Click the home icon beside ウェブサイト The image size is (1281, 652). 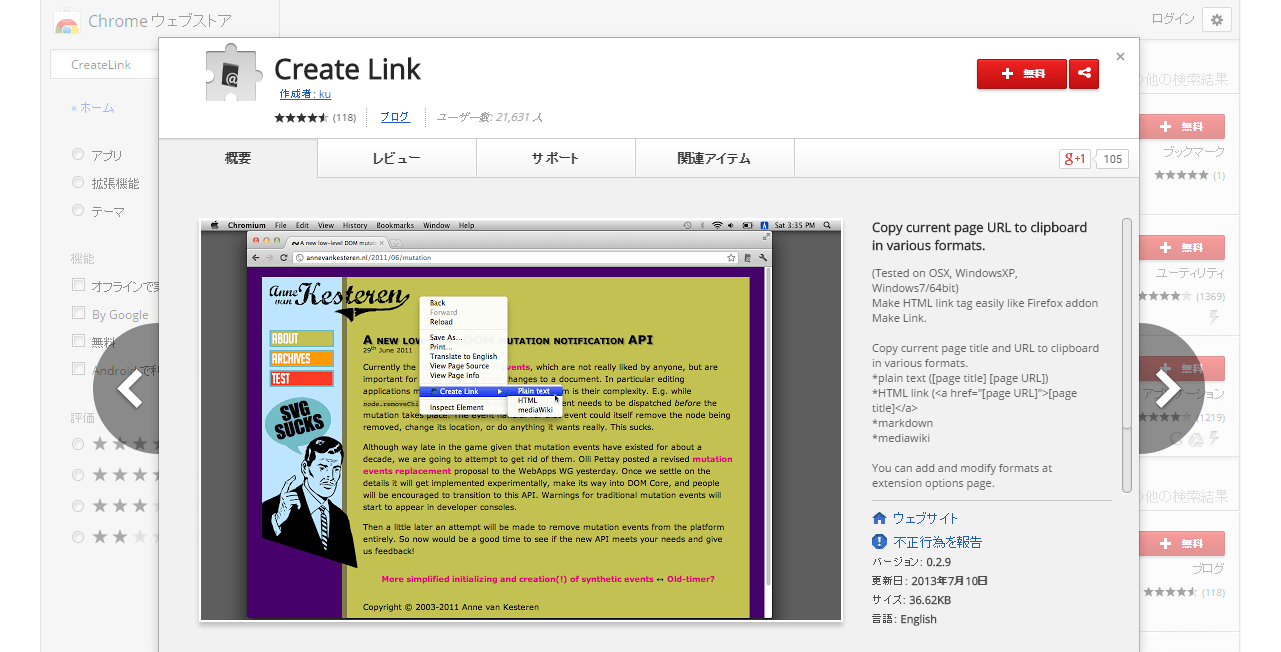(879, 518)
